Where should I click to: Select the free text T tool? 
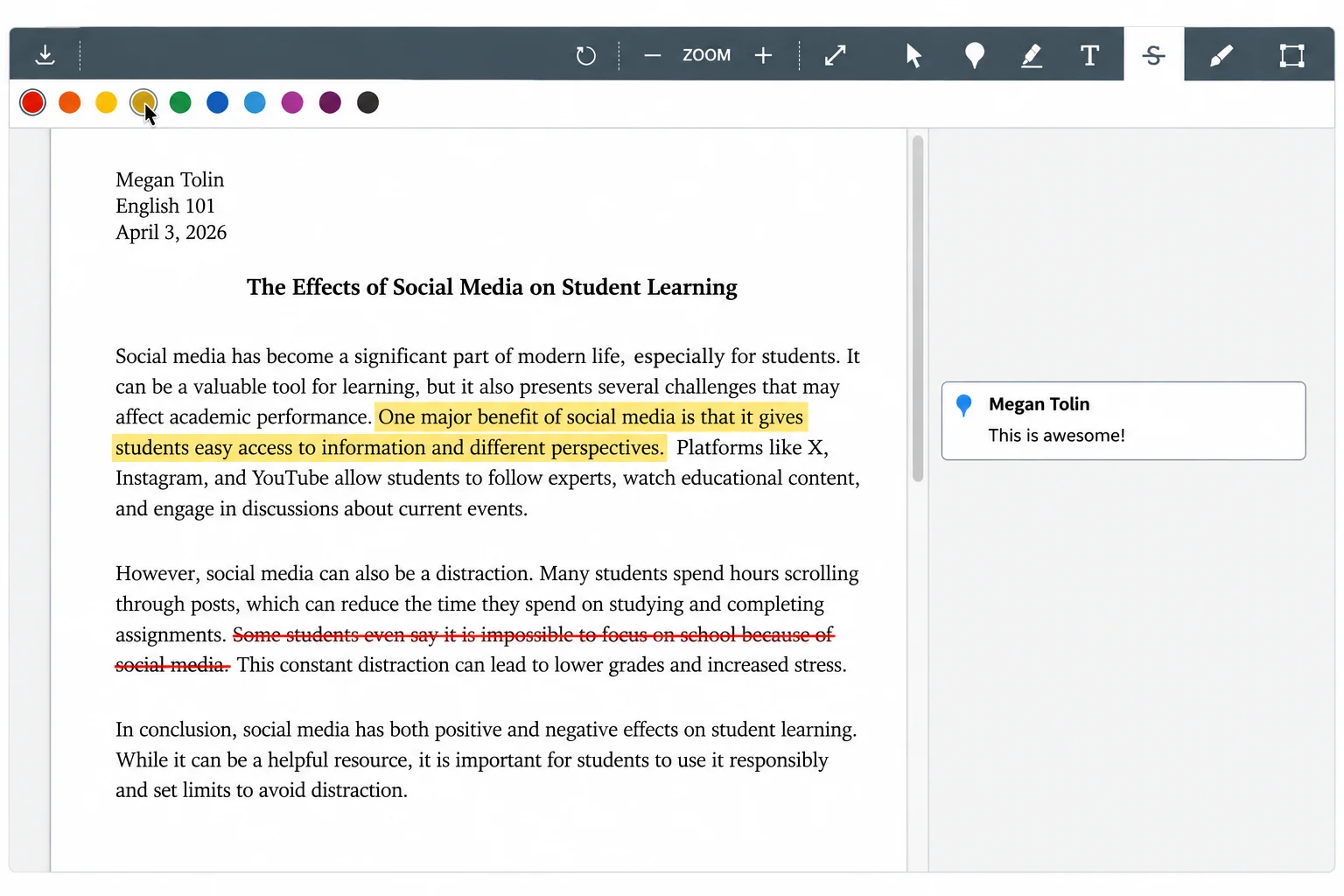click(x=1089, y=55)
